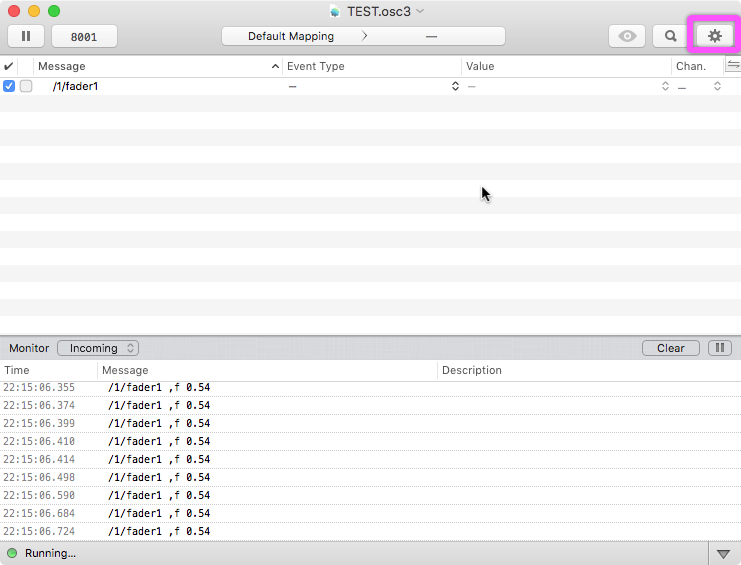Pause the monitor log
The image size is (741, 565).
point(719,348)
